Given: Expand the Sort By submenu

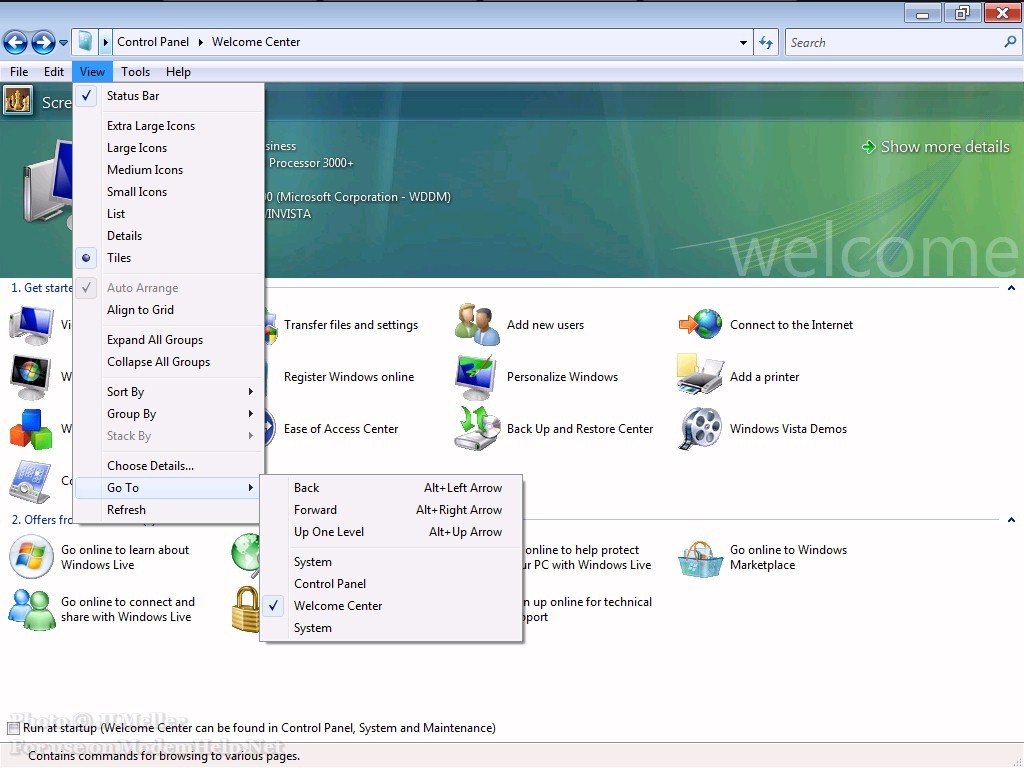Looking at the screenshot, I should (170, 392).
